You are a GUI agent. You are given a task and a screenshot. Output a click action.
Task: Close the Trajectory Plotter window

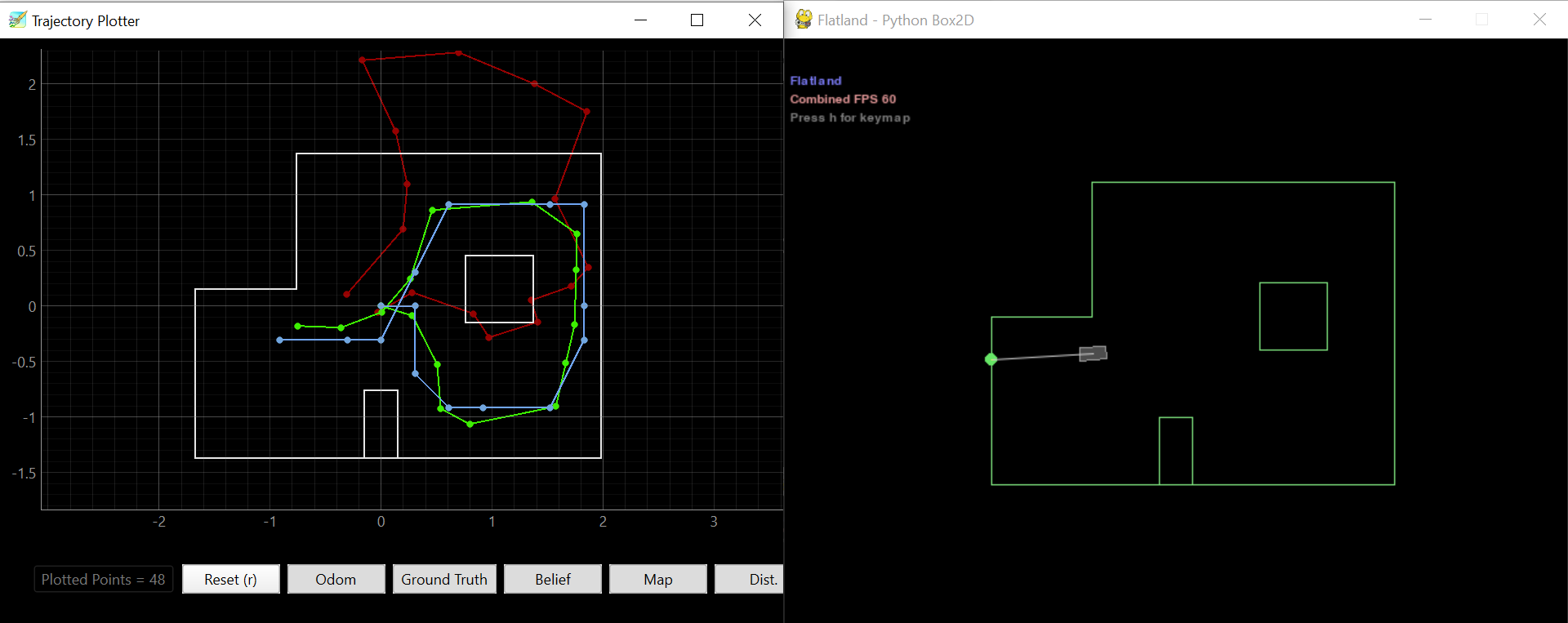755,20
